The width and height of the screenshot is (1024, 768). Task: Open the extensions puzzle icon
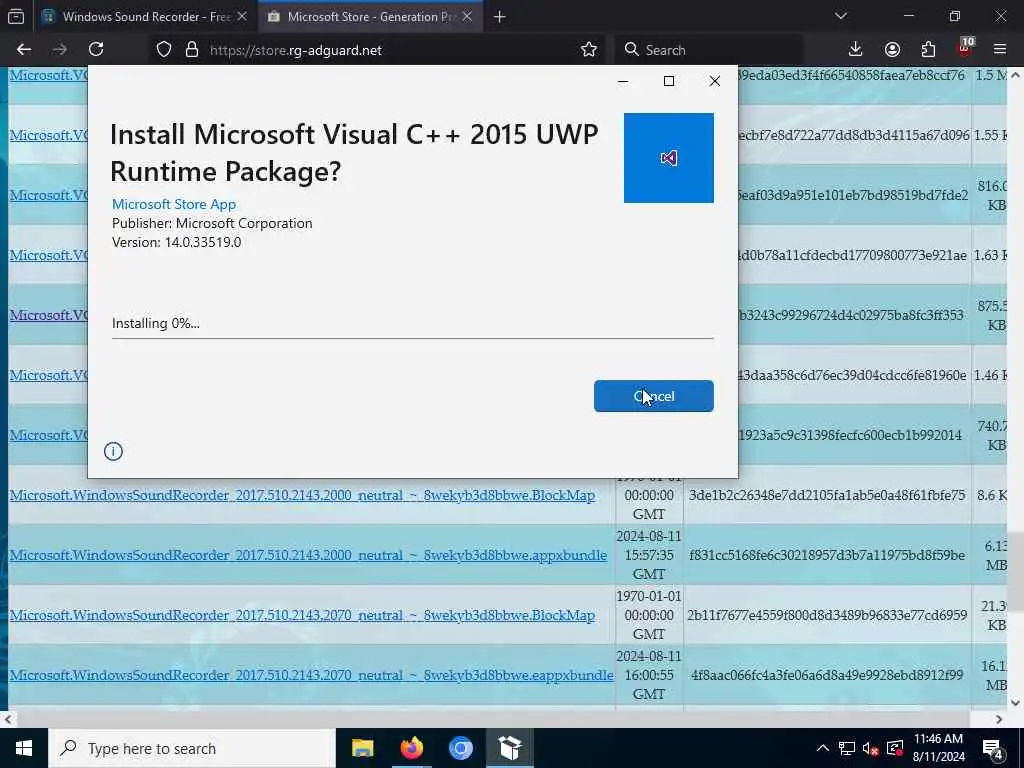tap(928, 50)
